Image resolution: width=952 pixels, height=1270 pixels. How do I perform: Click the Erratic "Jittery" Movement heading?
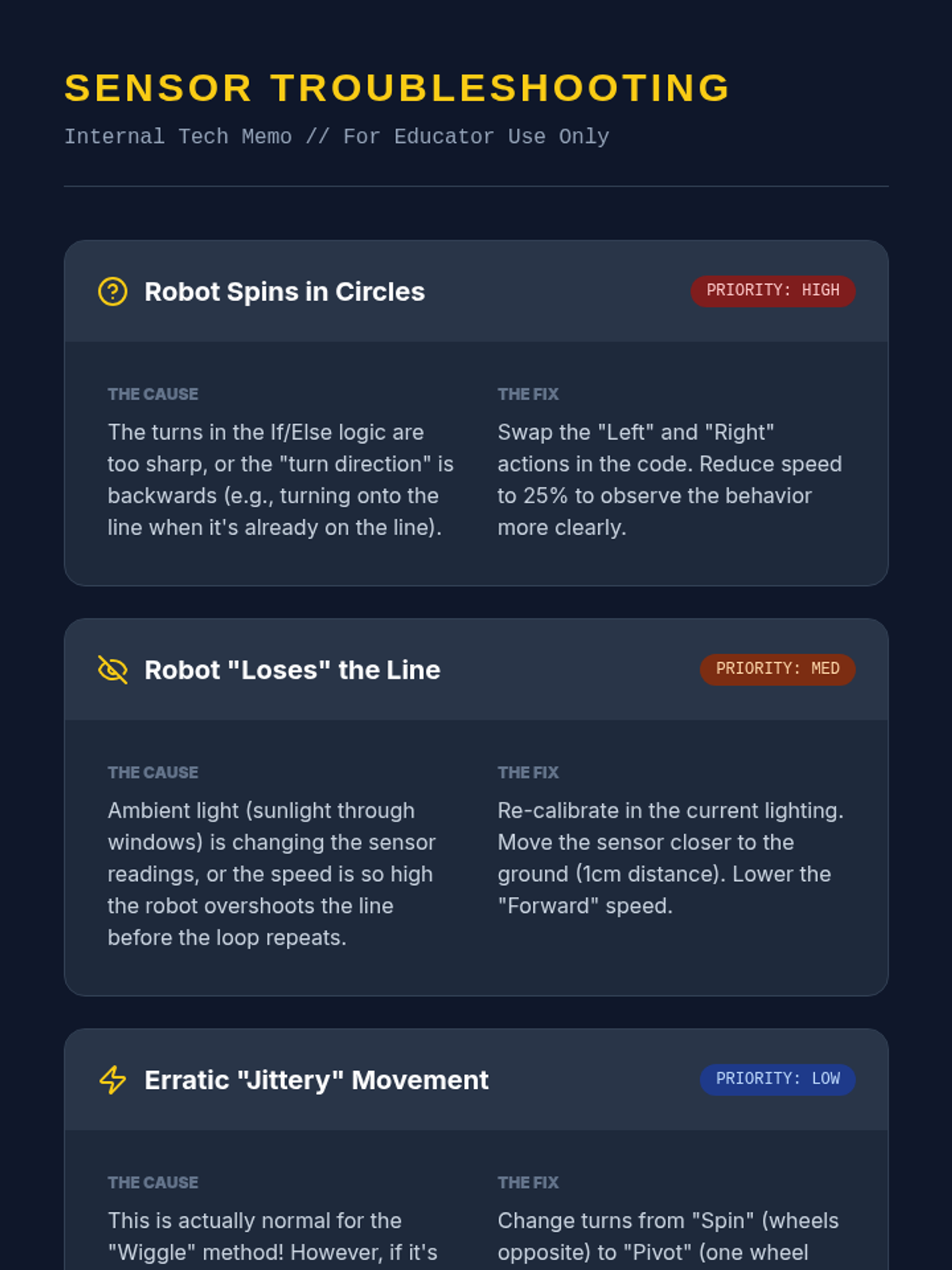tap(317, 1079)
